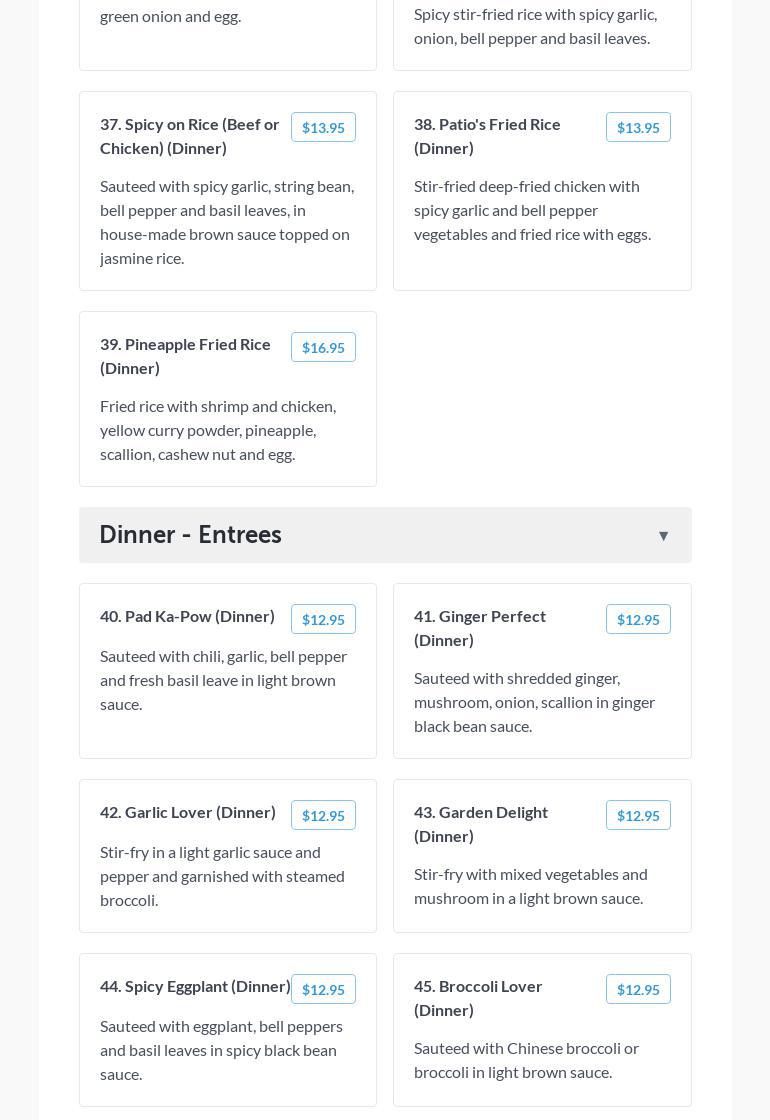Open the 45. Broccoli Lover item title
This screenshot has height=1120, width=770.
click(478, 998)
